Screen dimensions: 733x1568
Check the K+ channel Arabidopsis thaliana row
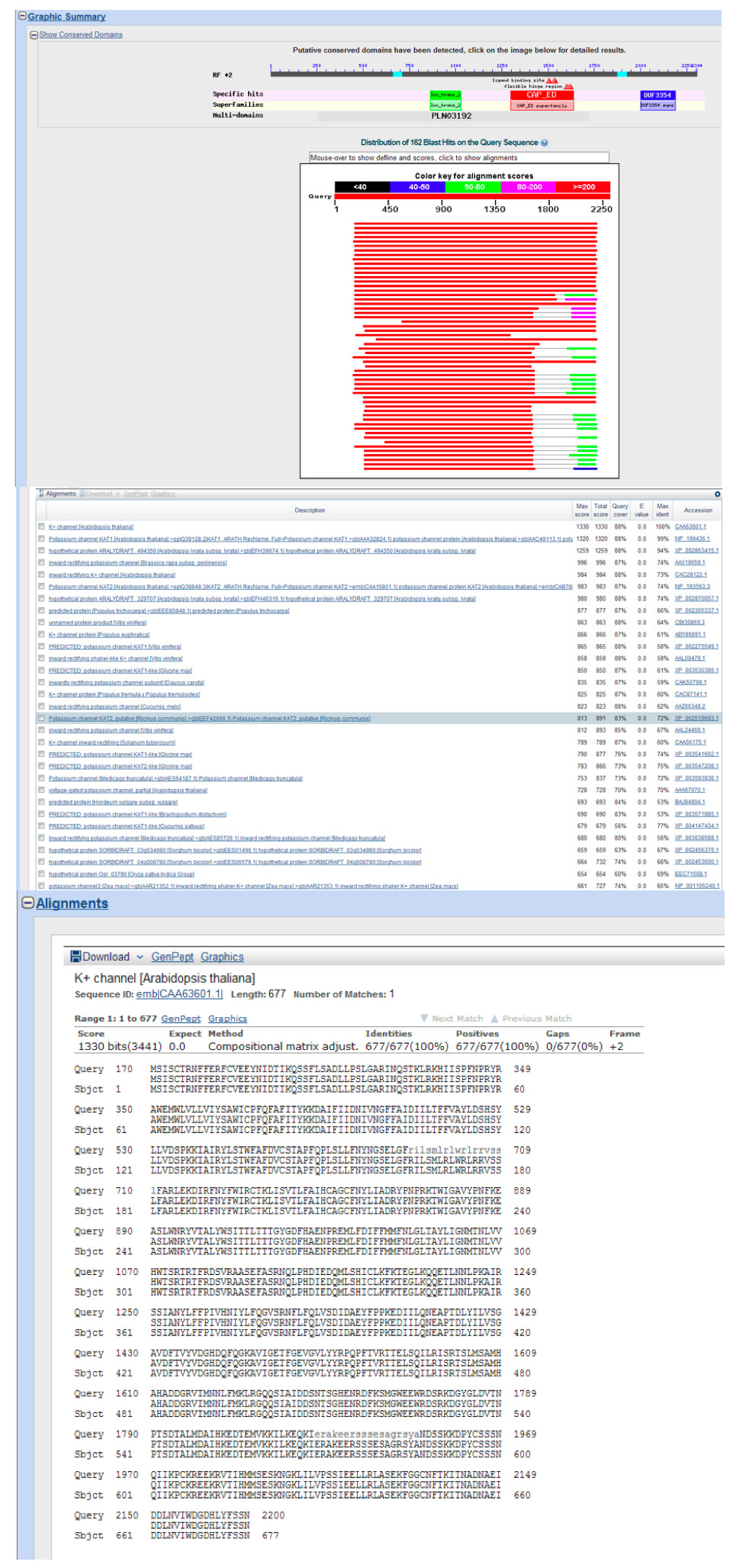click(x=41, y=526)
